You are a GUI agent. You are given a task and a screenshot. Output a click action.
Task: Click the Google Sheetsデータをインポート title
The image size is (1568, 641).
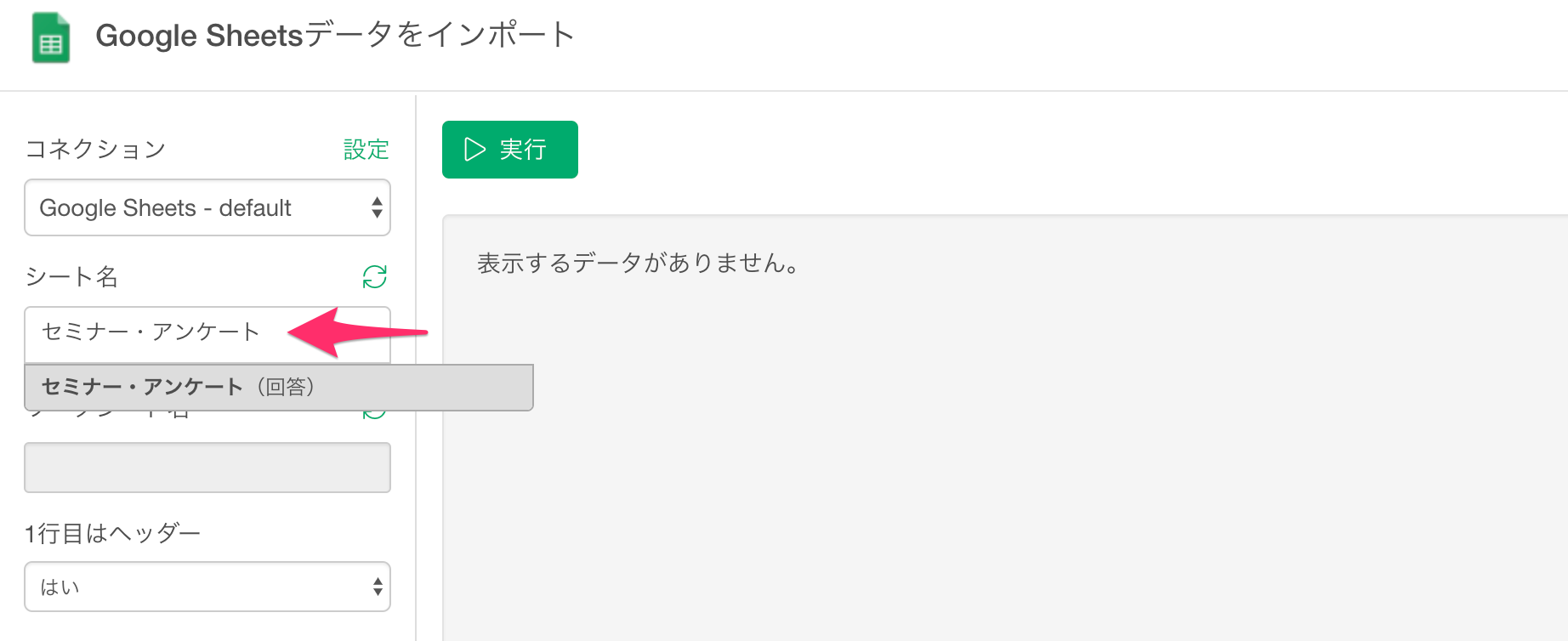[335, 36]
